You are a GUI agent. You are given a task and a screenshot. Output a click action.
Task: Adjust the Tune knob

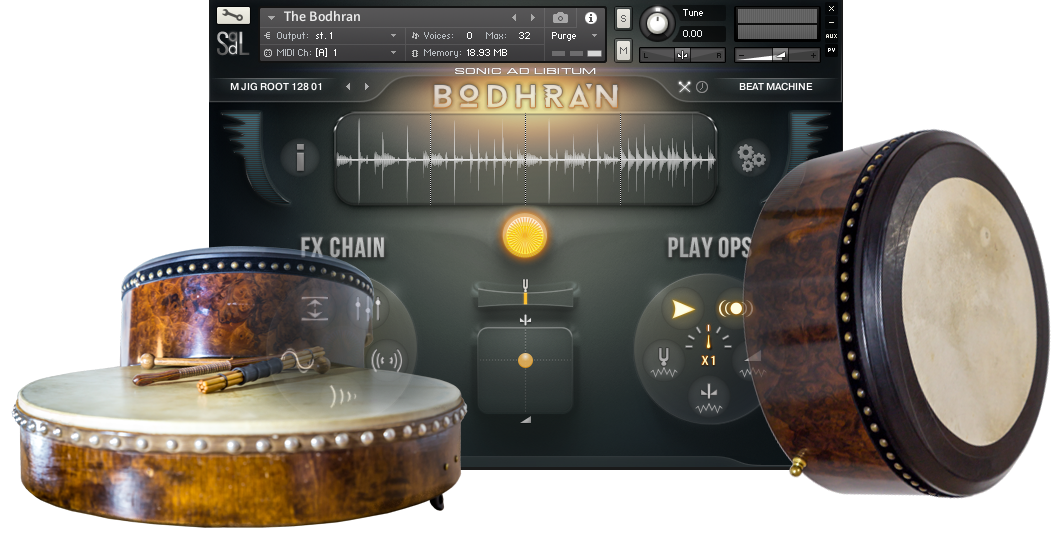point(657,24)
